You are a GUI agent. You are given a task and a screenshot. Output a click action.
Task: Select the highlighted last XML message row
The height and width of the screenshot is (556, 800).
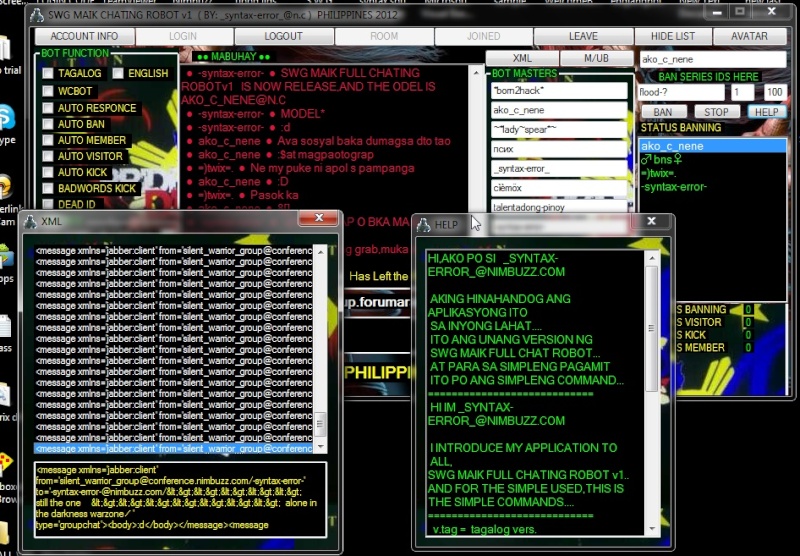174,449
